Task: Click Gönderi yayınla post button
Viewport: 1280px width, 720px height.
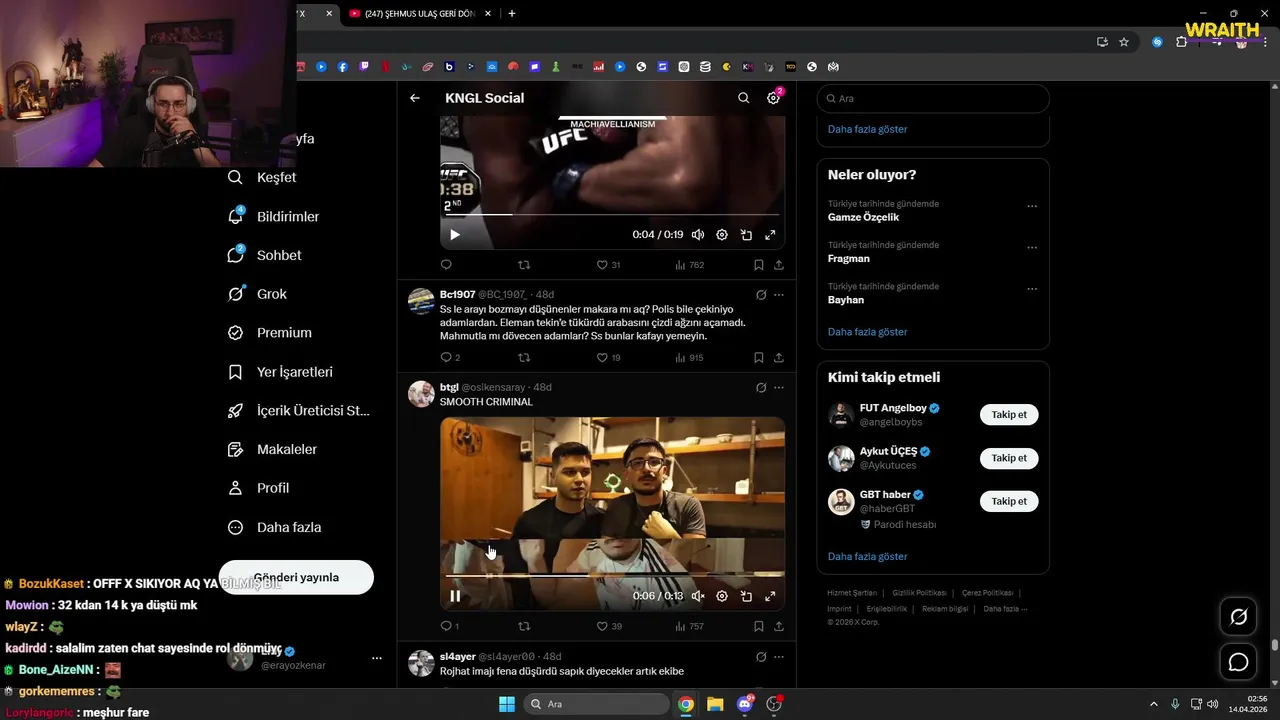Action: click(x=296, y=577)
